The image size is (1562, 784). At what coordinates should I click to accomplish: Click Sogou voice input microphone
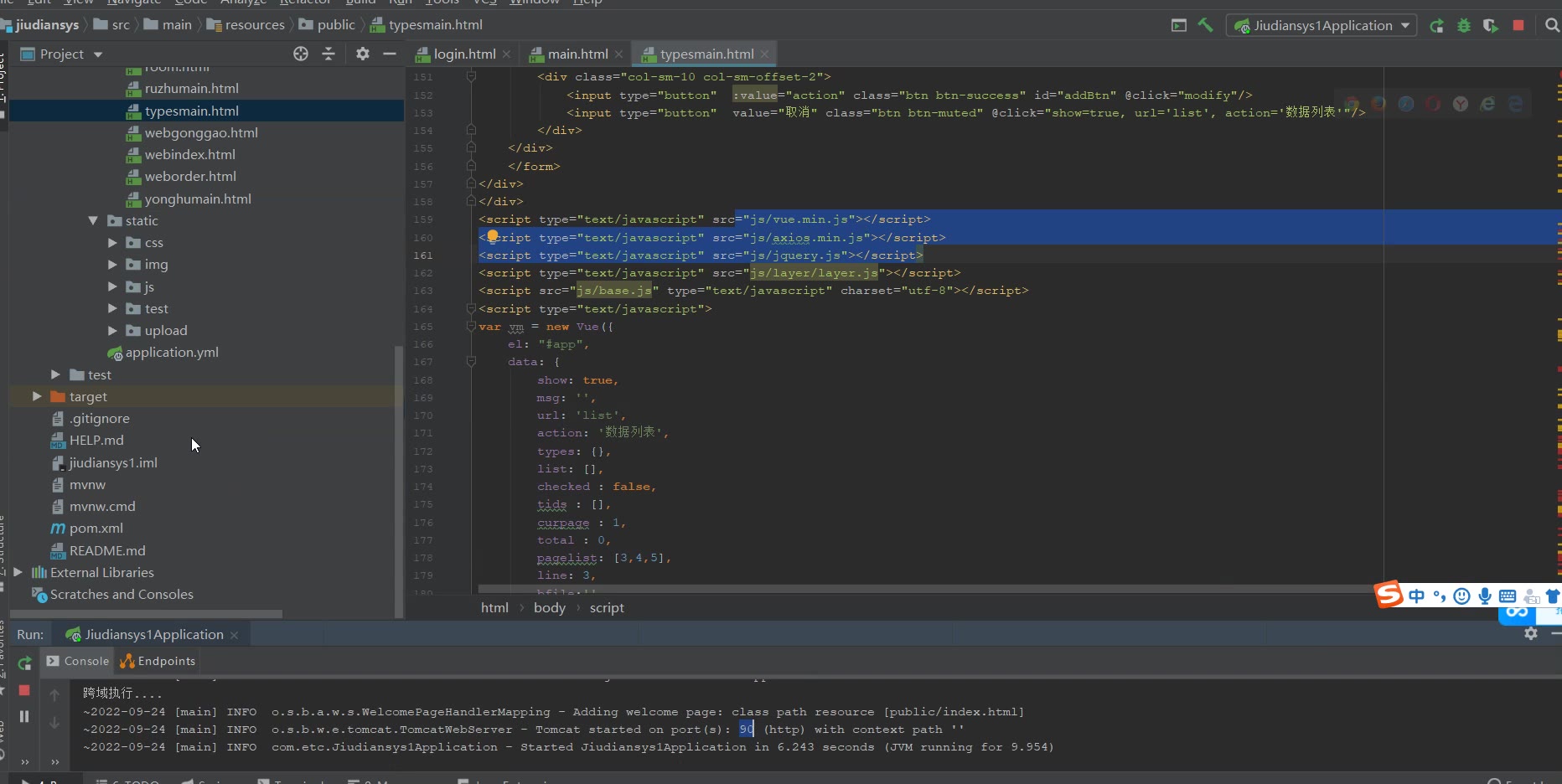pos(1485,596)
